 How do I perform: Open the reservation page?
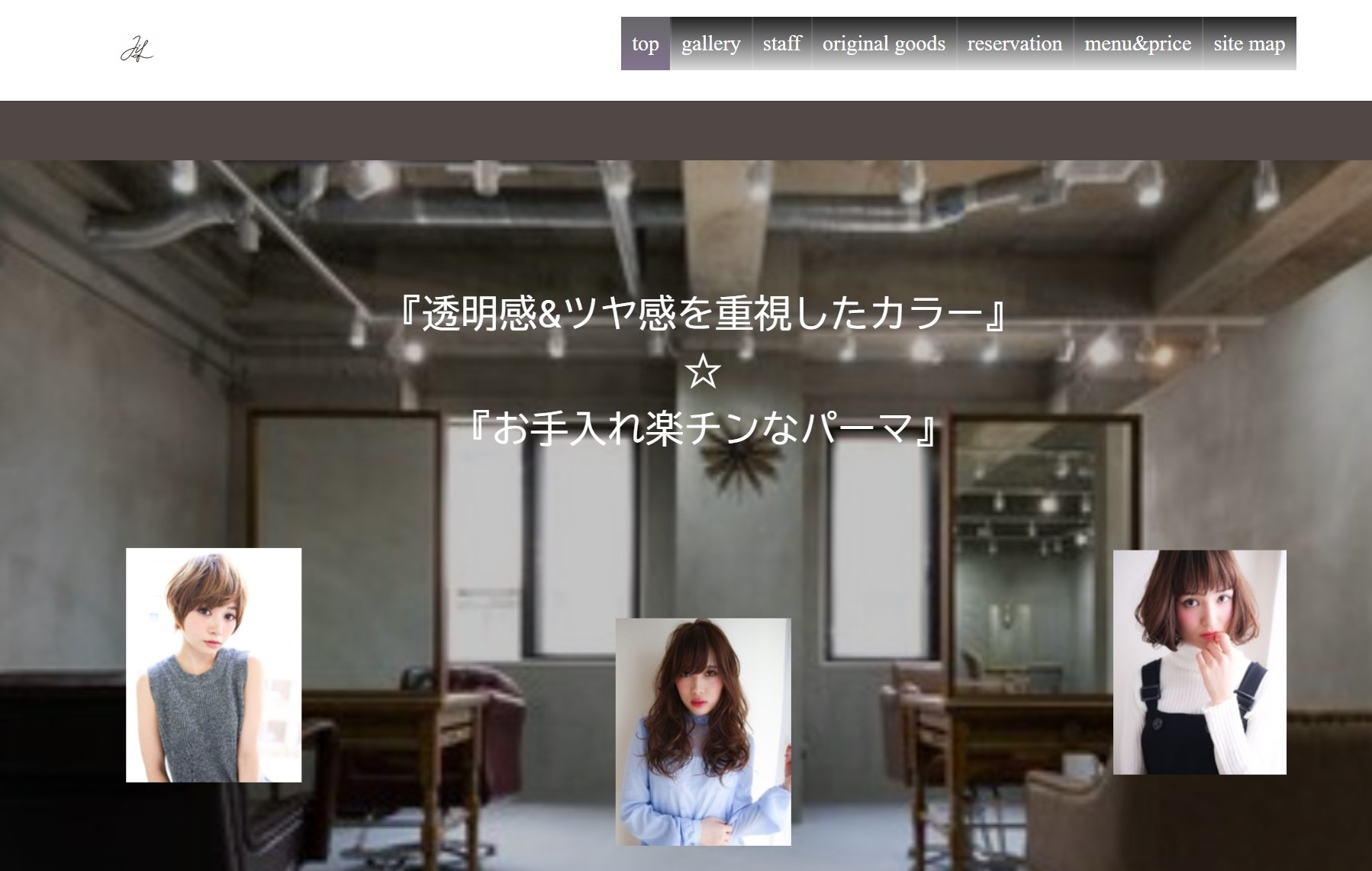[x=1015, y=44]
